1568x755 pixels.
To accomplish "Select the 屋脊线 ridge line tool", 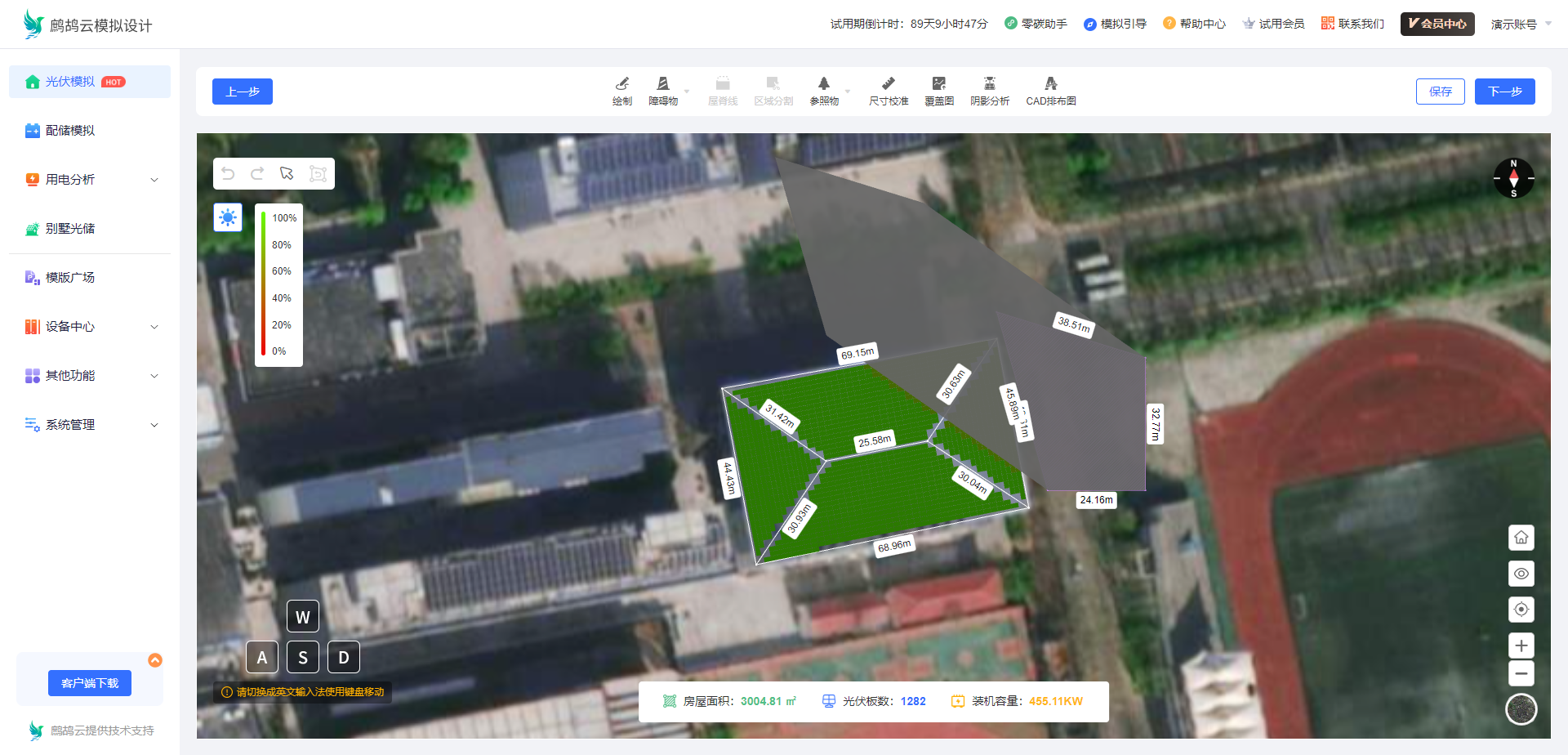I will (x=723, y=91).
